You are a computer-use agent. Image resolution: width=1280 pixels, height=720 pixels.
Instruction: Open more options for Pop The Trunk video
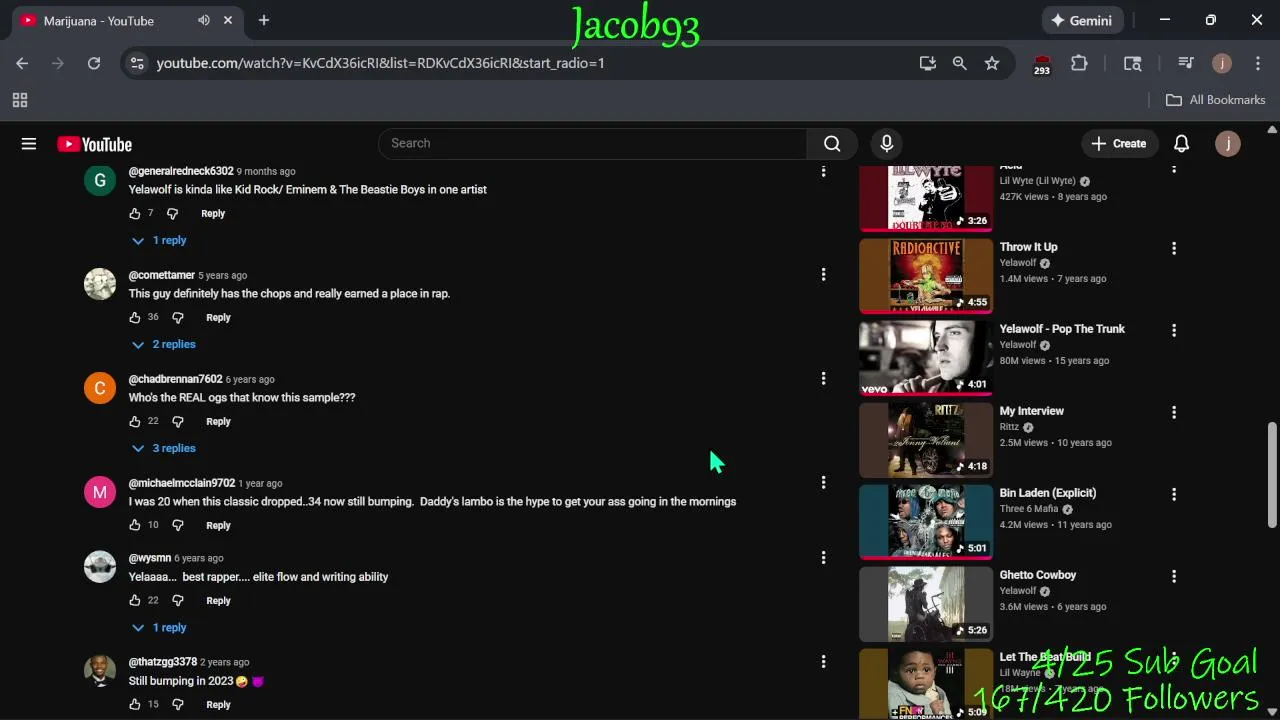coord(1174,330)
